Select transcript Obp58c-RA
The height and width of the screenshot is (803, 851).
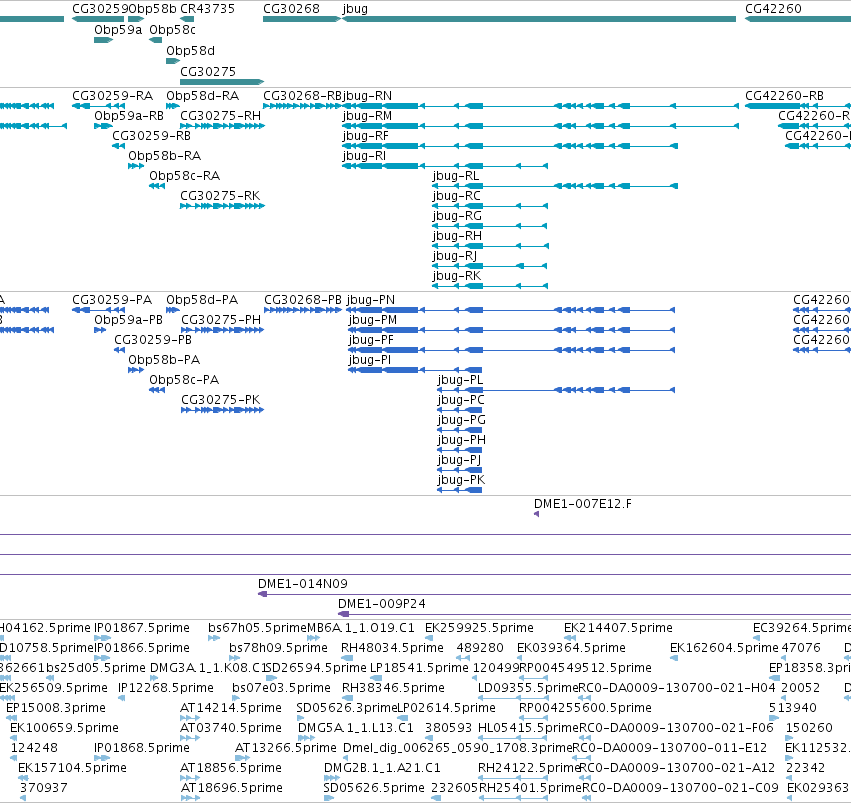(185, 176)
